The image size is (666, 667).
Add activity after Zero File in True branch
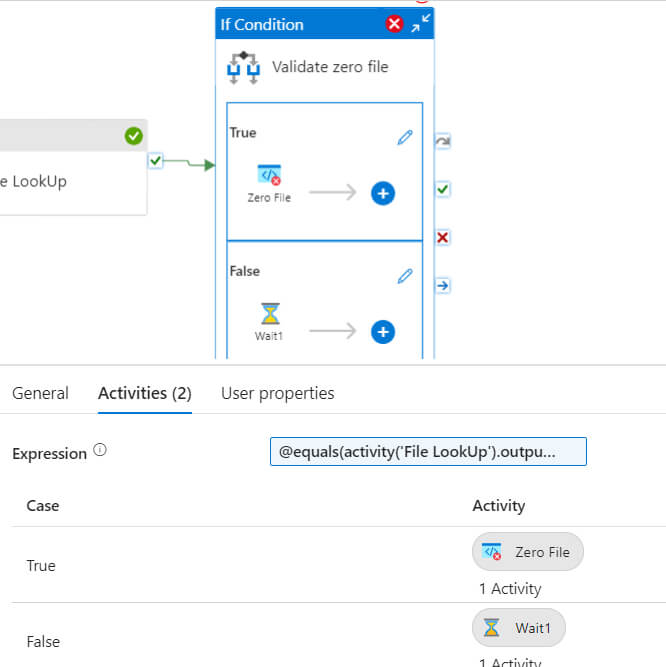click(x=383, y=194)
